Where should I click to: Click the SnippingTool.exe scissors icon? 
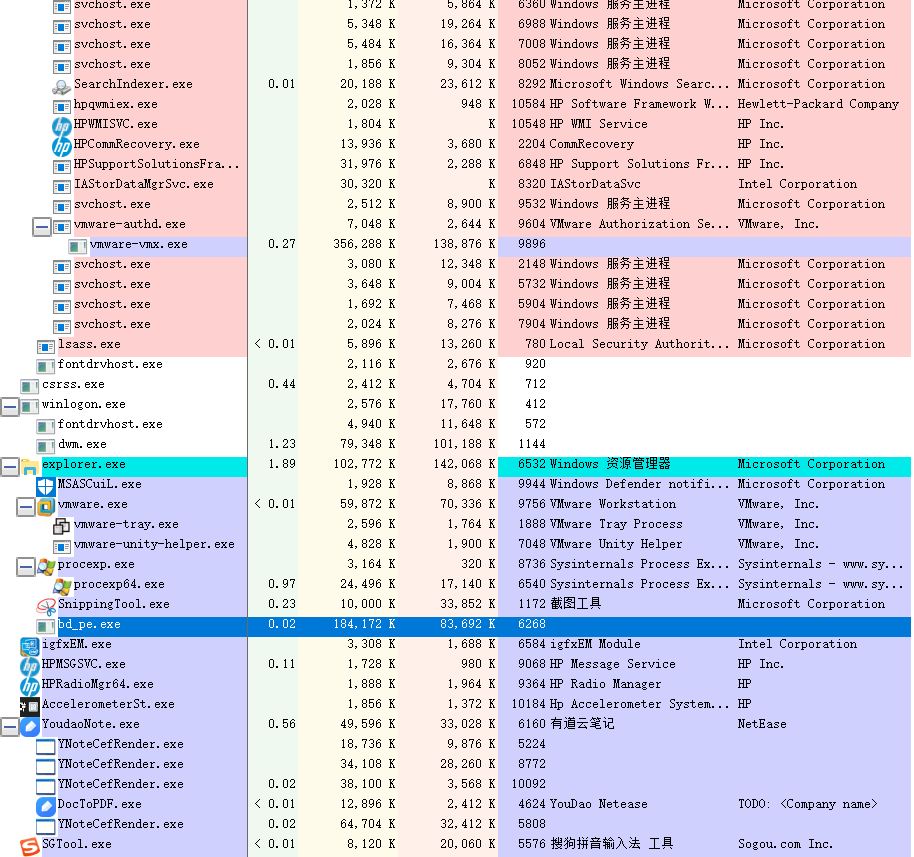point(45,606)
